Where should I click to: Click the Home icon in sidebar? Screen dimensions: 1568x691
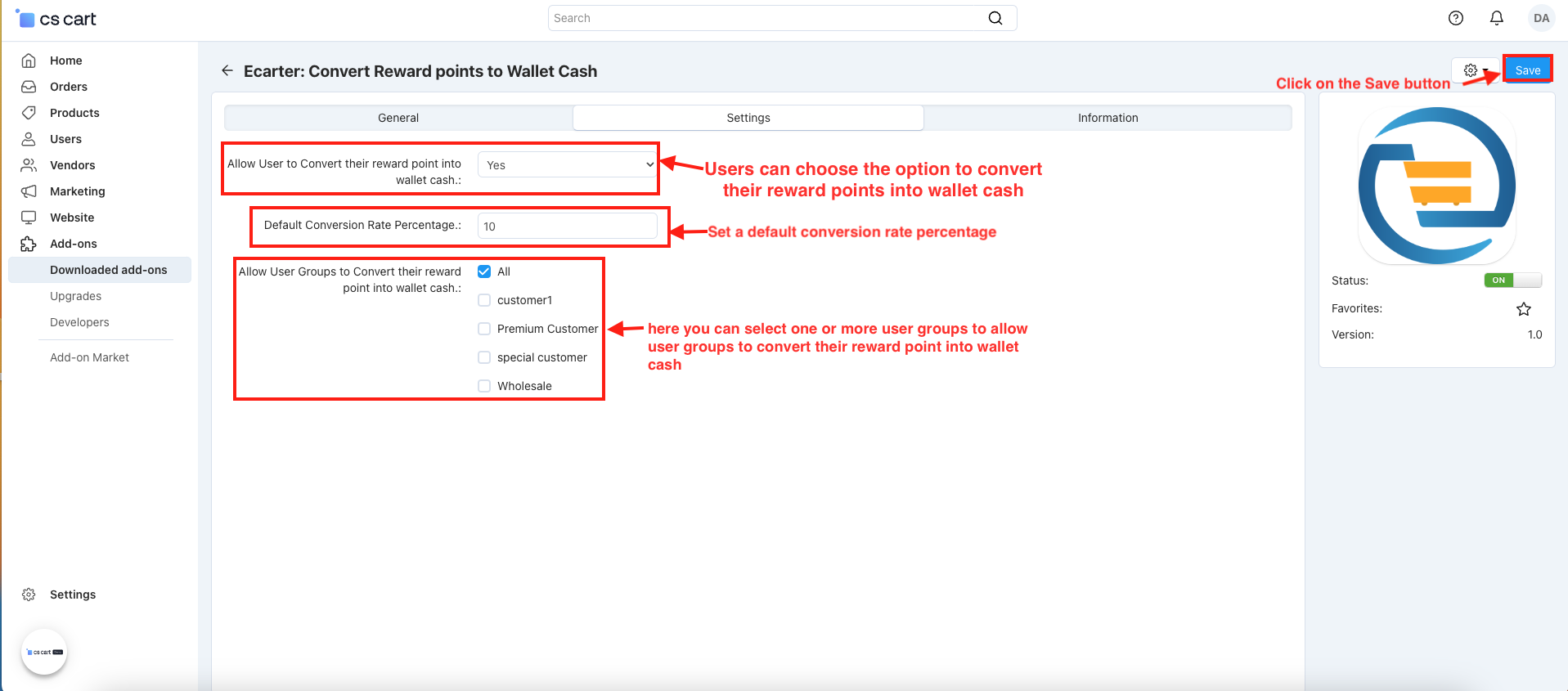click(x=29, y=61)
